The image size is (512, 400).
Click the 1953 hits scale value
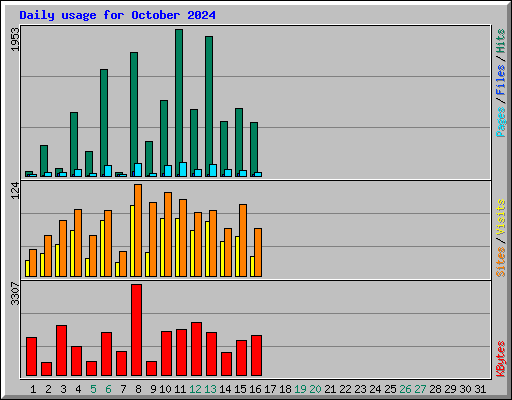pyautogui.click(x=15, y=39)
